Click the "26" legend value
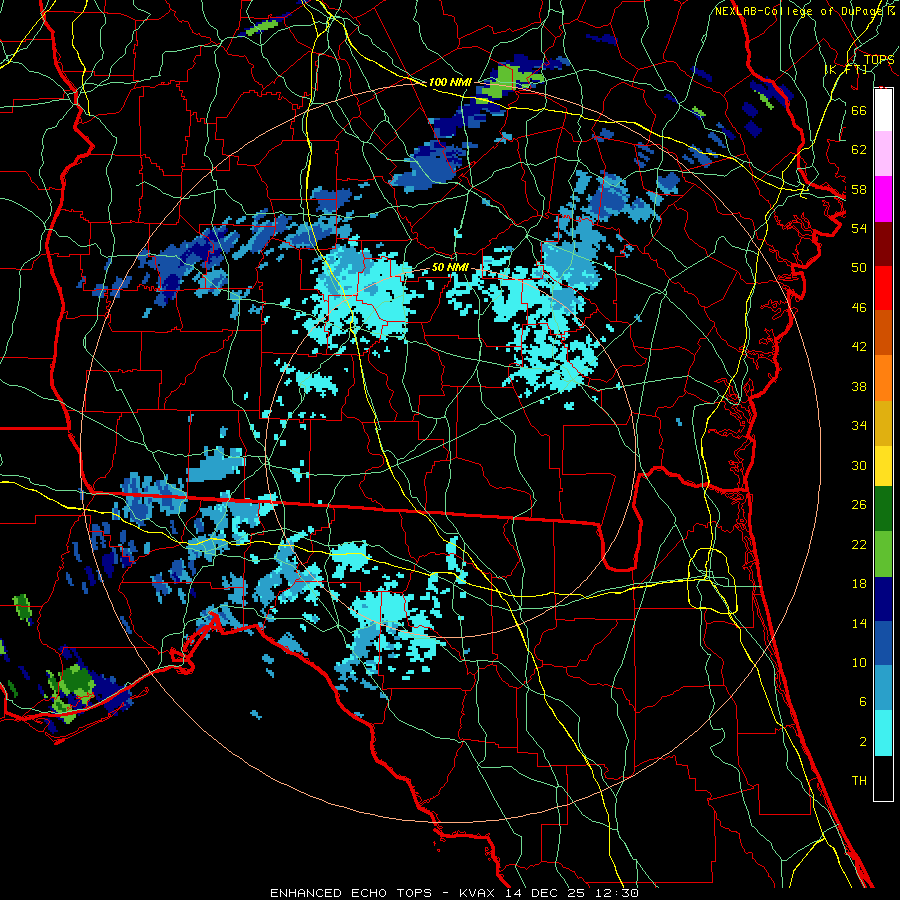900x900 pixels. click(x=859, y=505)
